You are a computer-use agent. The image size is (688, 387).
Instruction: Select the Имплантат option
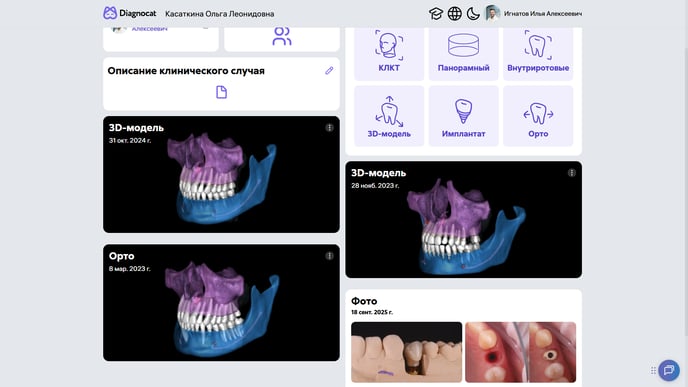pos(463,116)
